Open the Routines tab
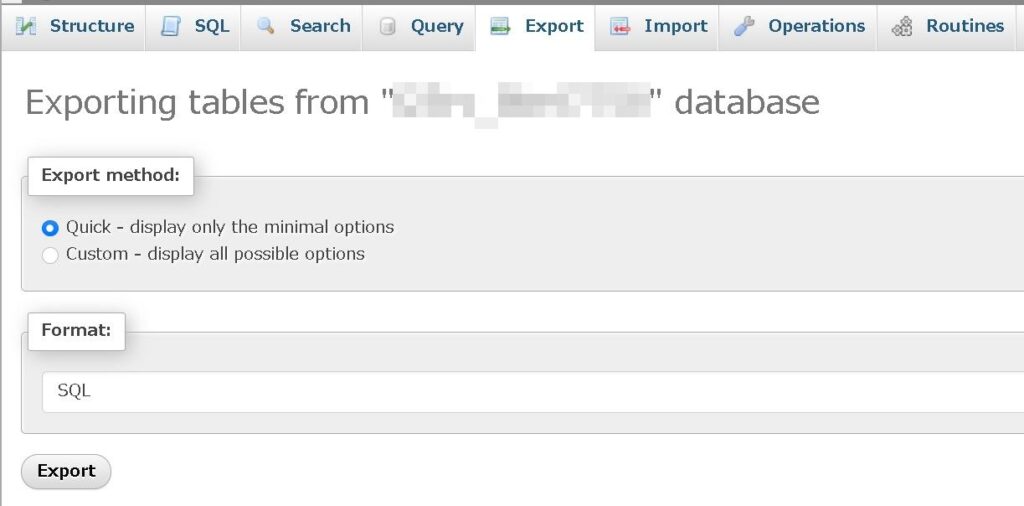Screen dimensions: 1024x506 [x=964, y=27]
